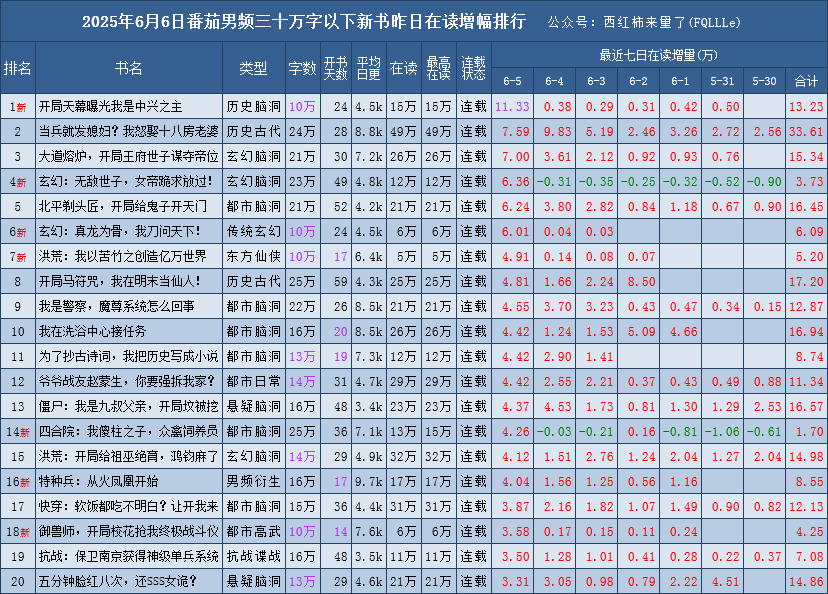The width and height of the screenshot is (828, 594).
Task: Select book title 特种兵：从火凤凰开始
Action: point(98,482)
